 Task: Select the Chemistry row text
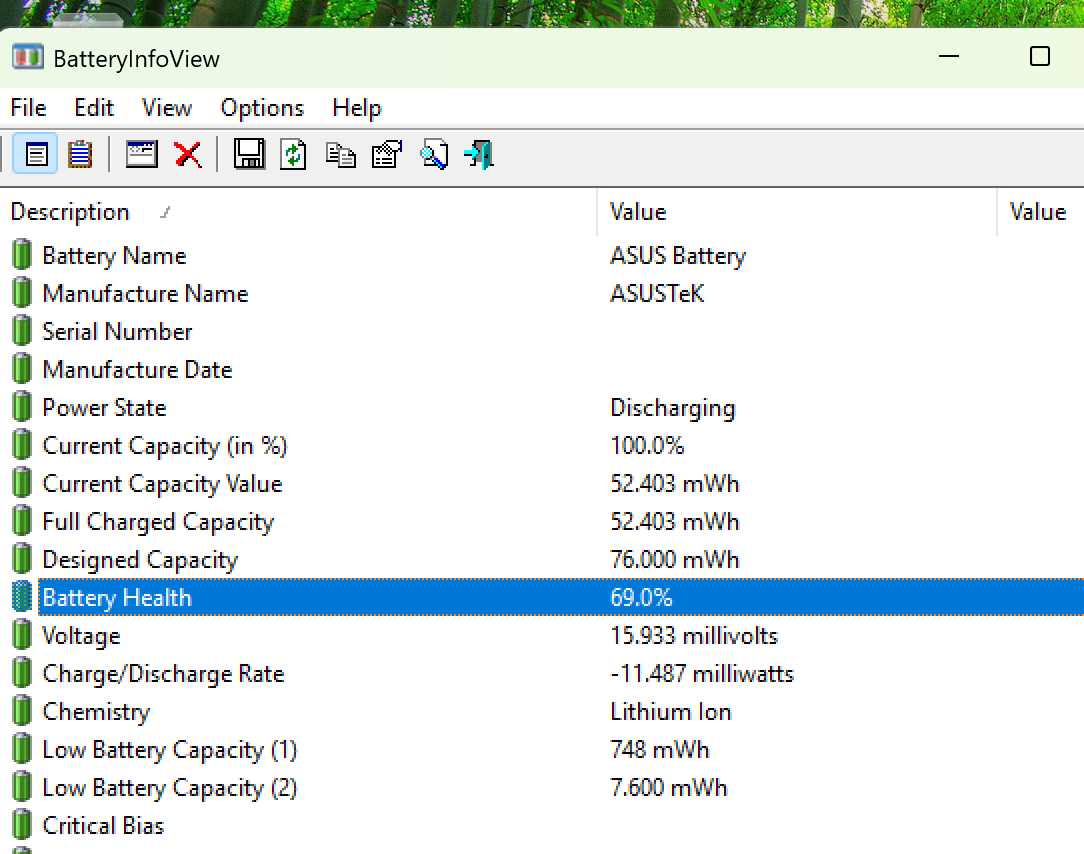click(x=96, y=712)
